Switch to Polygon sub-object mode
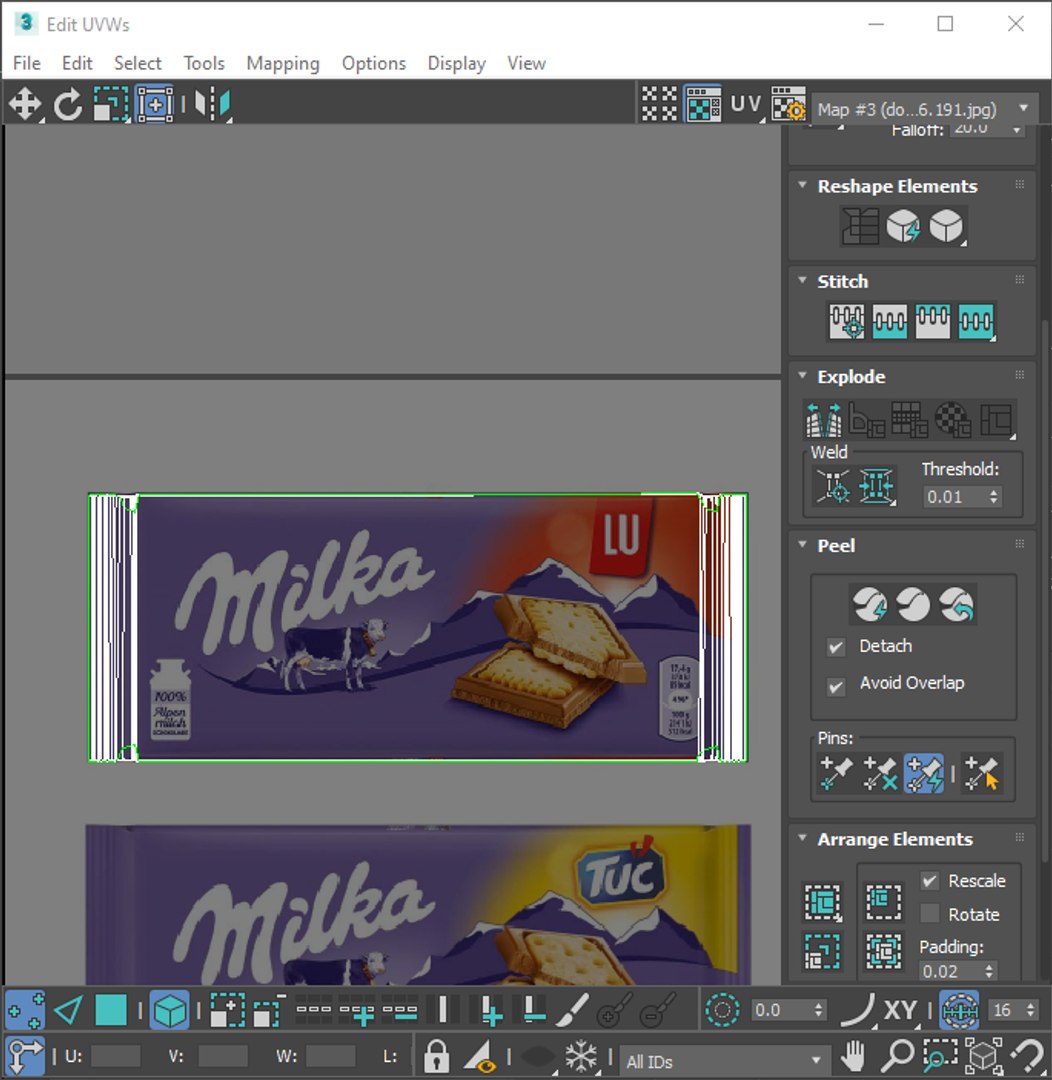This screenshot has width=1052, height=1080. tap(111, 1011)
